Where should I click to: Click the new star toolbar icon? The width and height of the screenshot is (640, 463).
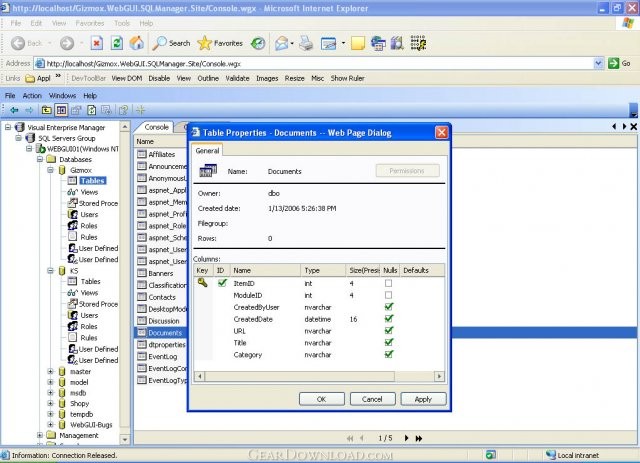[141, 110]
